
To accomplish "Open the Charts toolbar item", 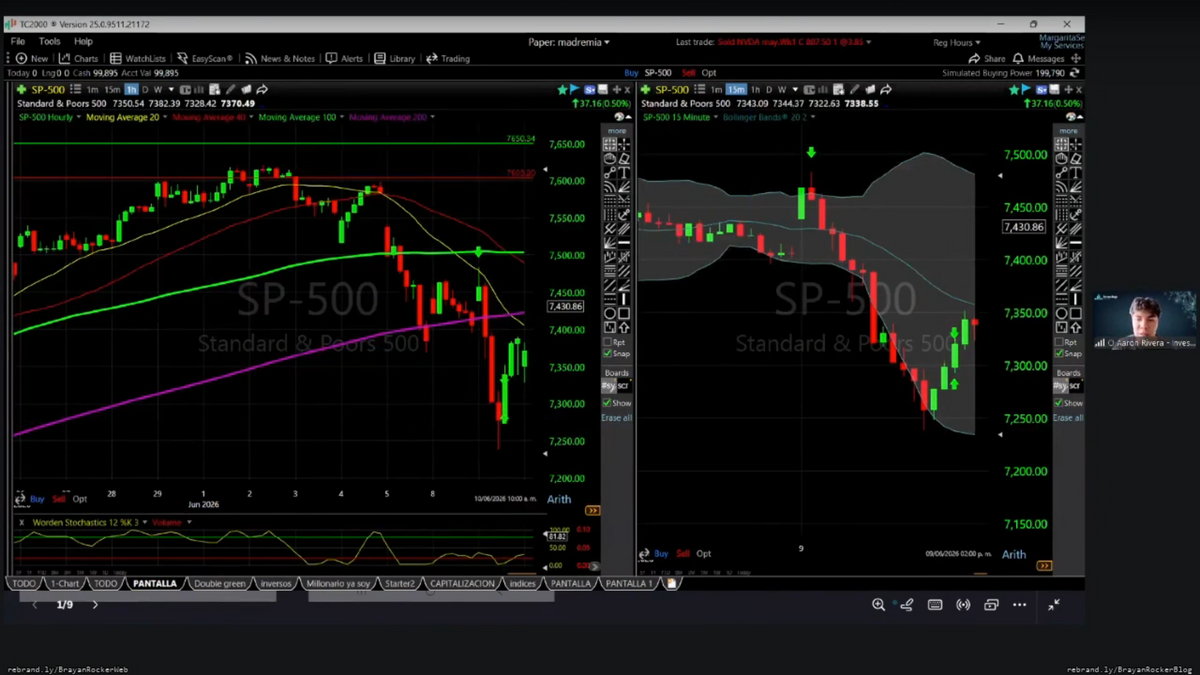I will coord(78,59).
